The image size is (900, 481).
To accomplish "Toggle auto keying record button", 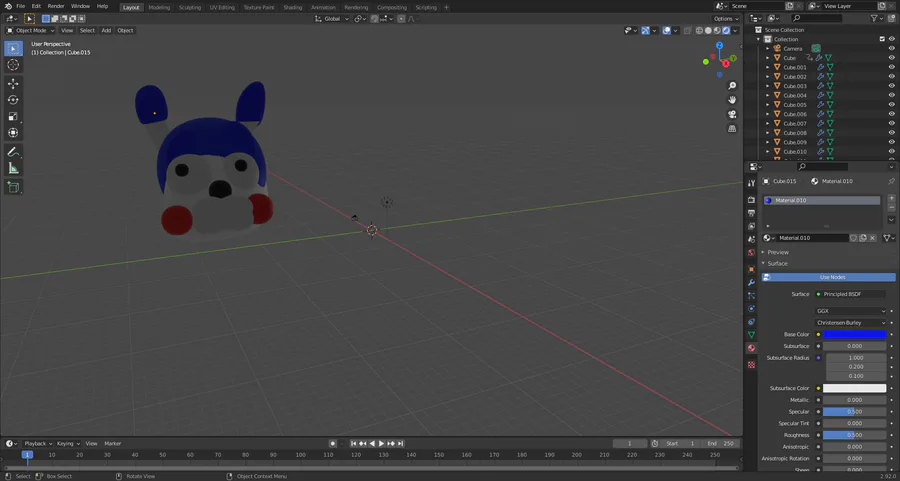I will [332, 444].
